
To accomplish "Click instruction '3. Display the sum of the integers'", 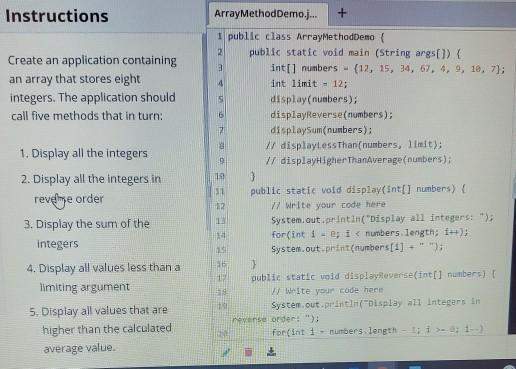I will click(87, 234).
